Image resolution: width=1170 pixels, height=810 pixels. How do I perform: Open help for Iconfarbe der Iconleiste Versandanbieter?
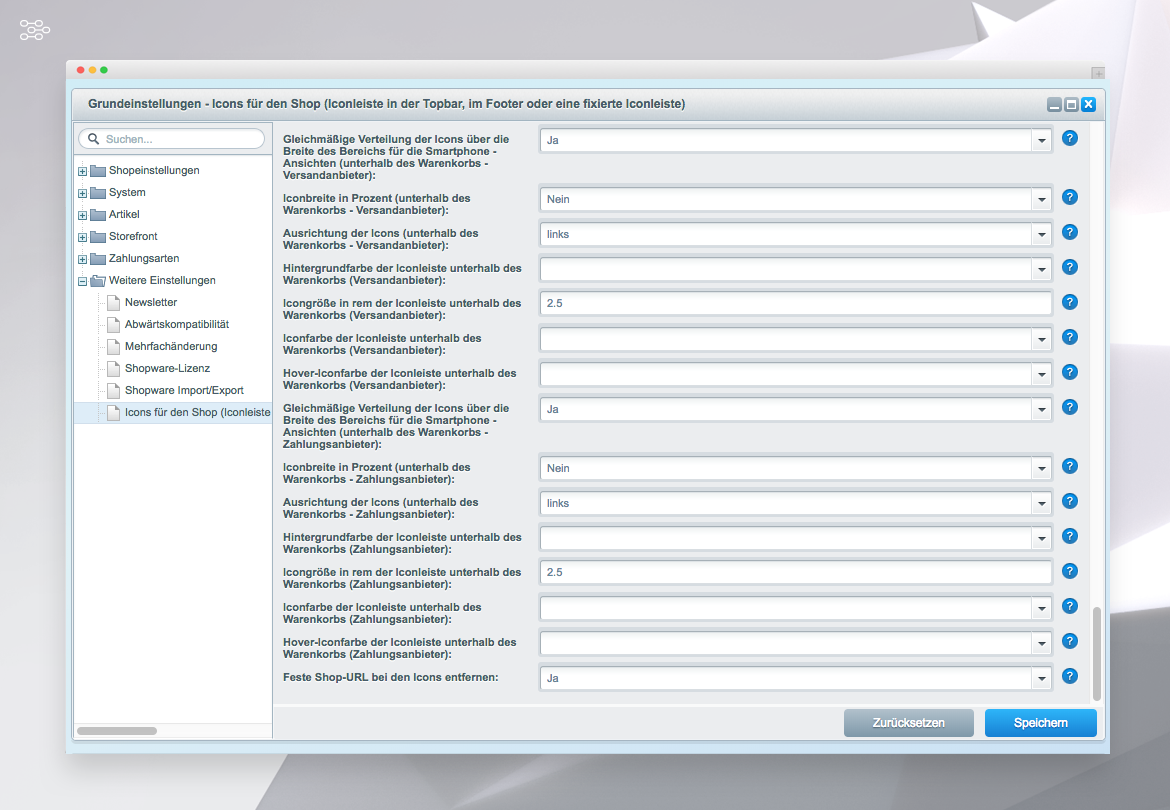tap(1069, 337)
